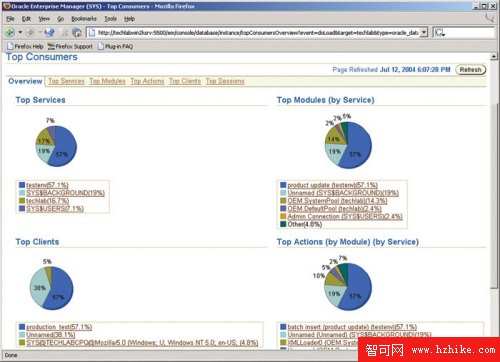Click the address bar URL text

pyautogui.click(x=258, y=33)
